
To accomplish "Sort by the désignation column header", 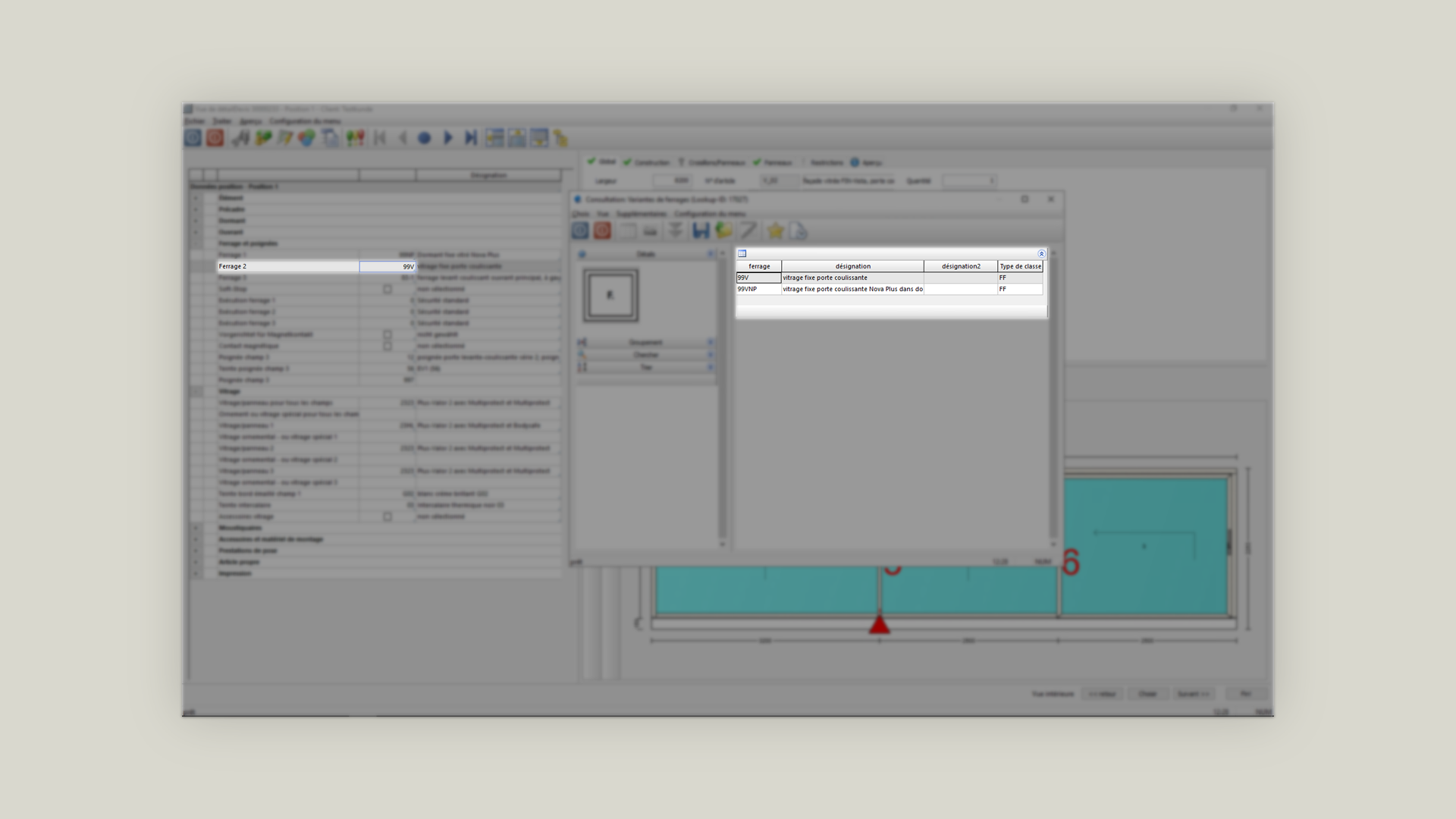I will point(852,266).
